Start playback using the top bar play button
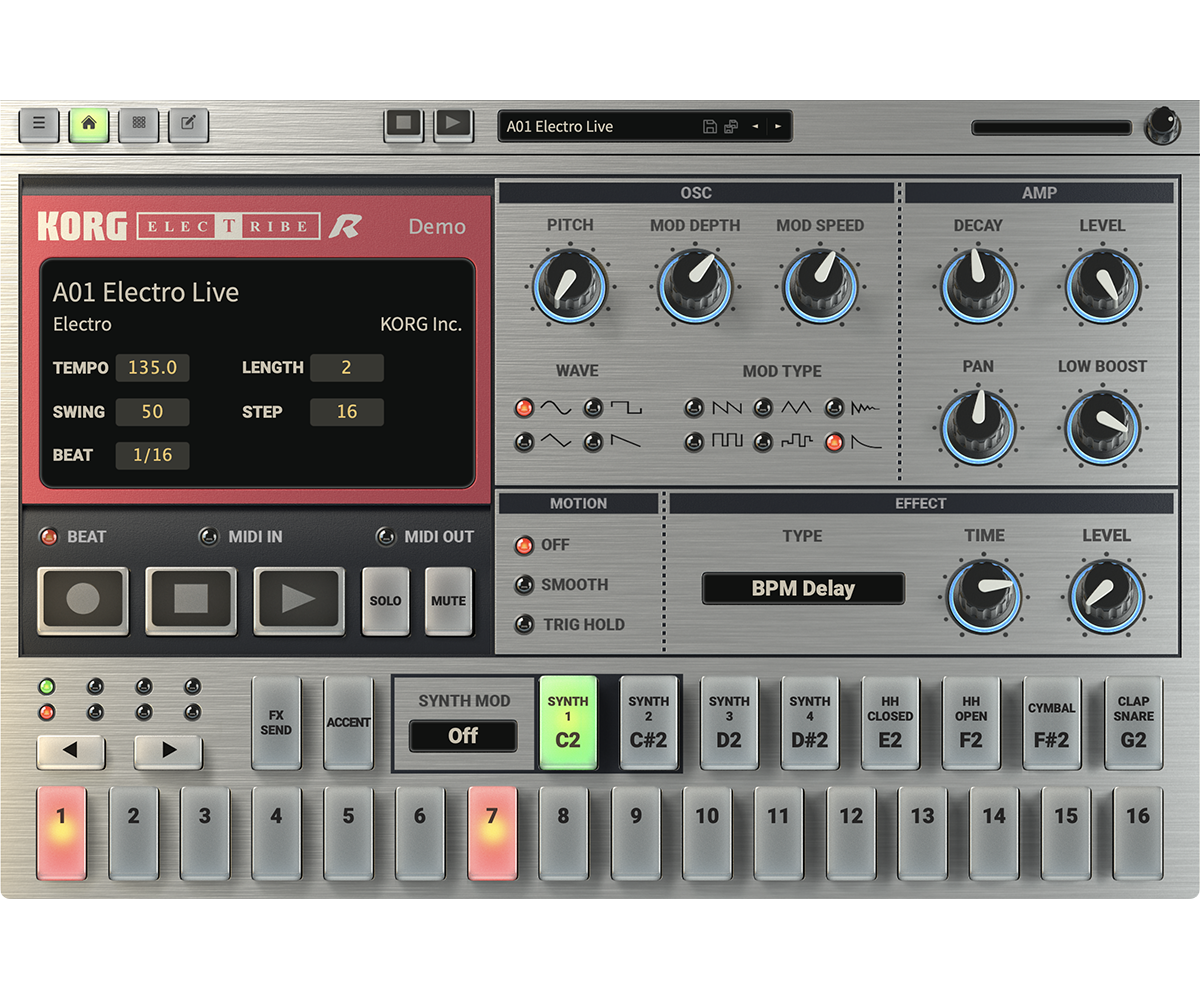This screenshot has width=1200, height=1000. [x=454, y=124]
